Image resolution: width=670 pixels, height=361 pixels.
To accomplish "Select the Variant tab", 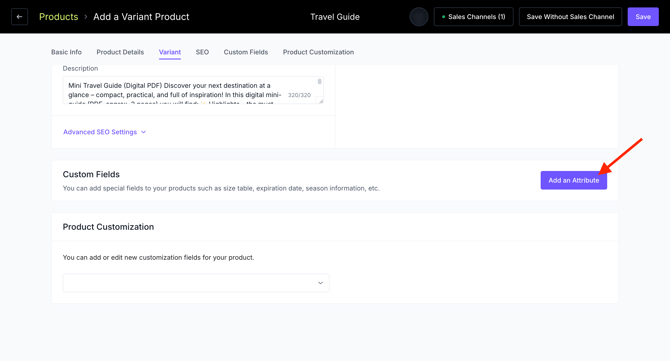I will 170,52.
